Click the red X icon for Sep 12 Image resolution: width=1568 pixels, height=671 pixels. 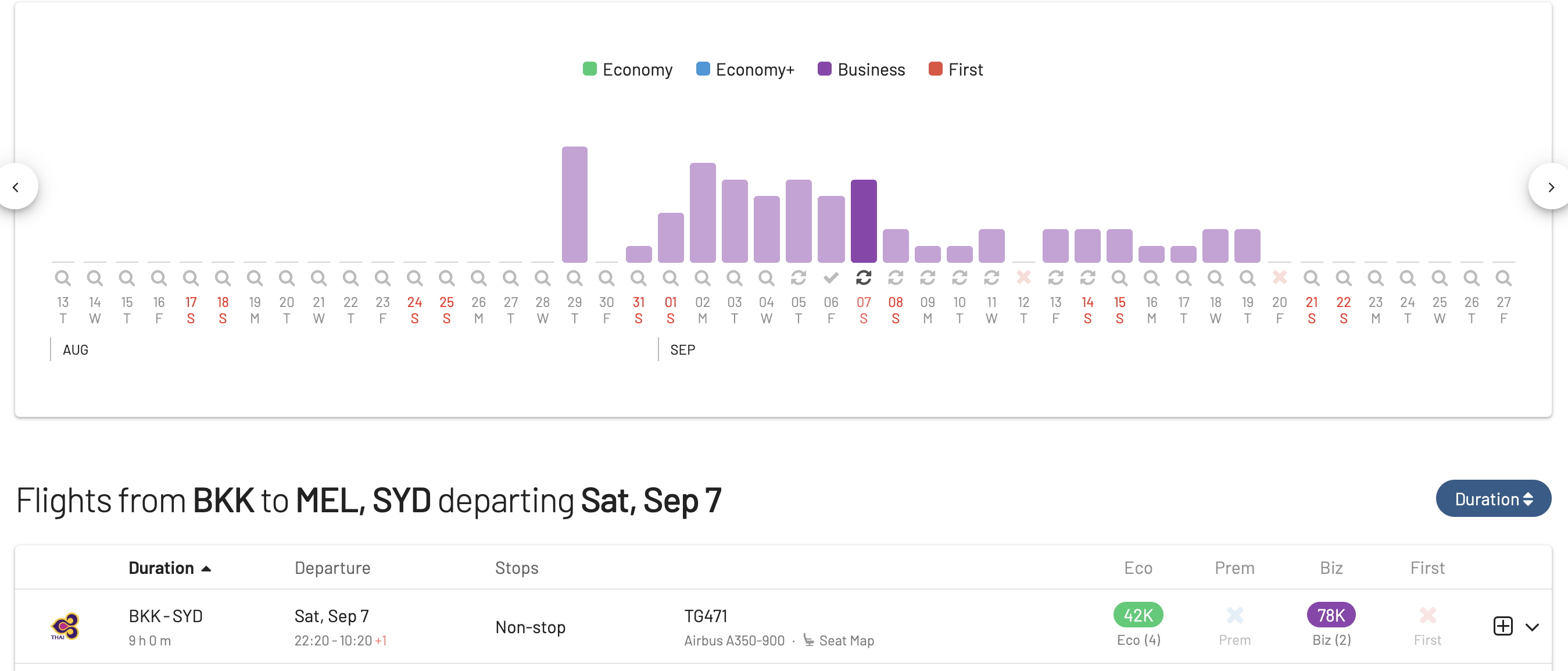pyautogui.click(x=1023, y=278)
